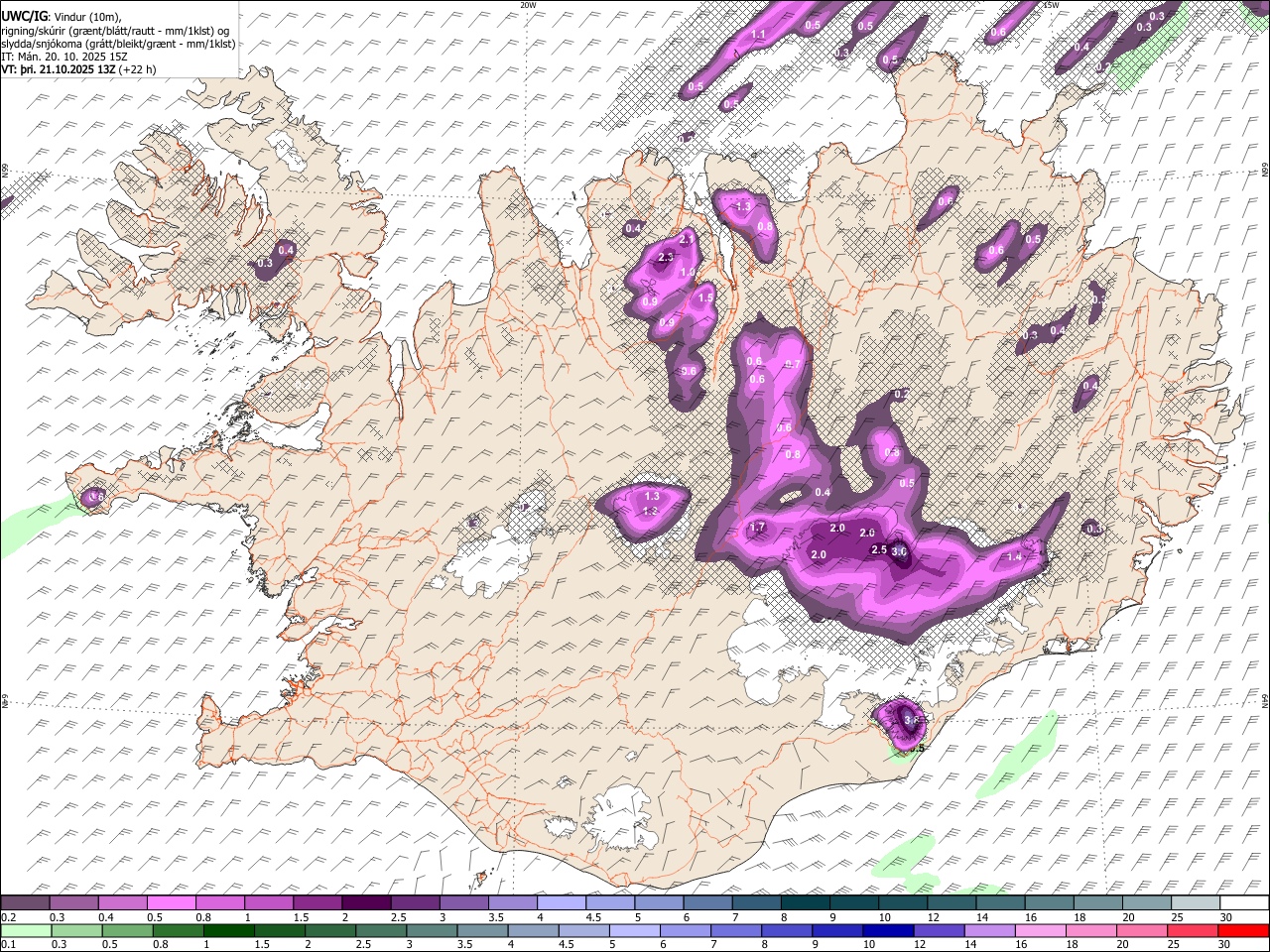Click the 'rigning/skúrir' description line

click(x=115, y=31)
